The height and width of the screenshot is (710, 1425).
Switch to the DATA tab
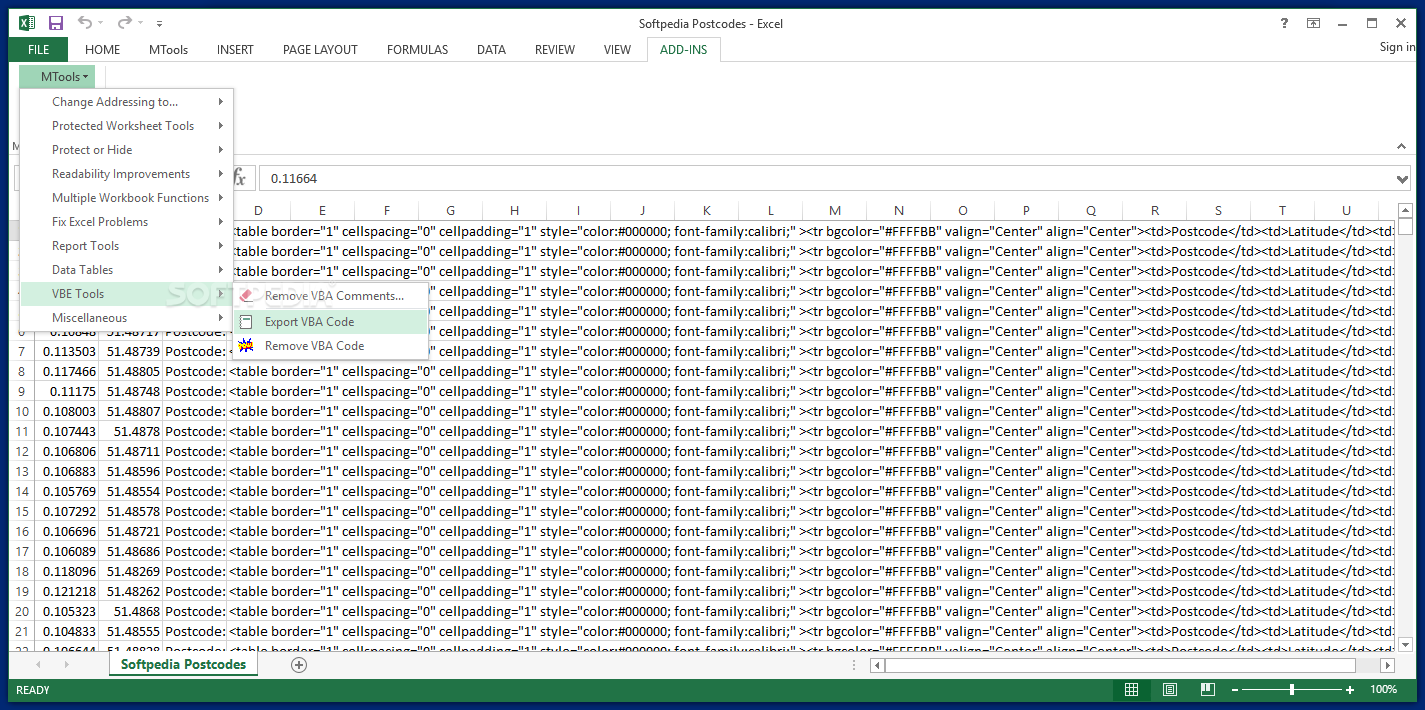tap(491, 50)
